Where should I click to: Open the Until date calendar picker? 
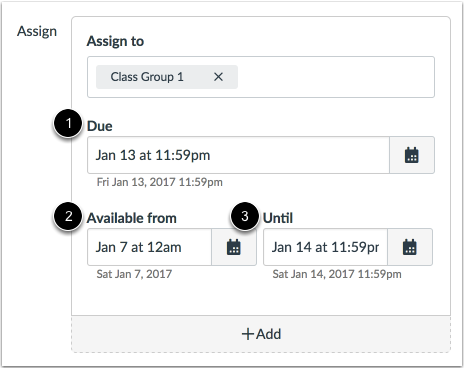point(410,247)
